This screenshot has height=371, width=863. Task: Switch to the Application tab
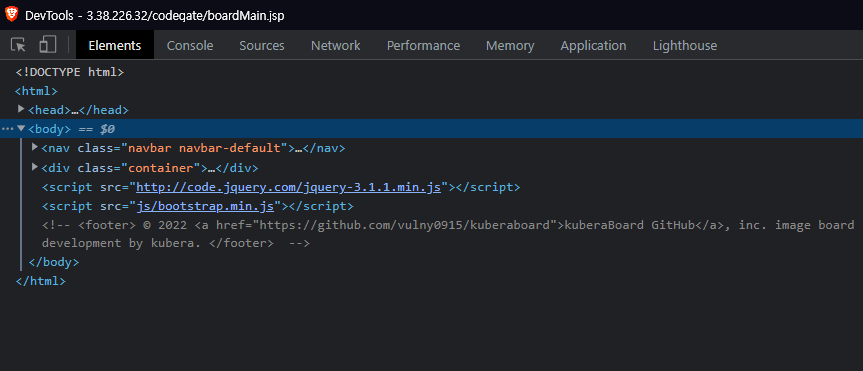(x=593, y=45)
